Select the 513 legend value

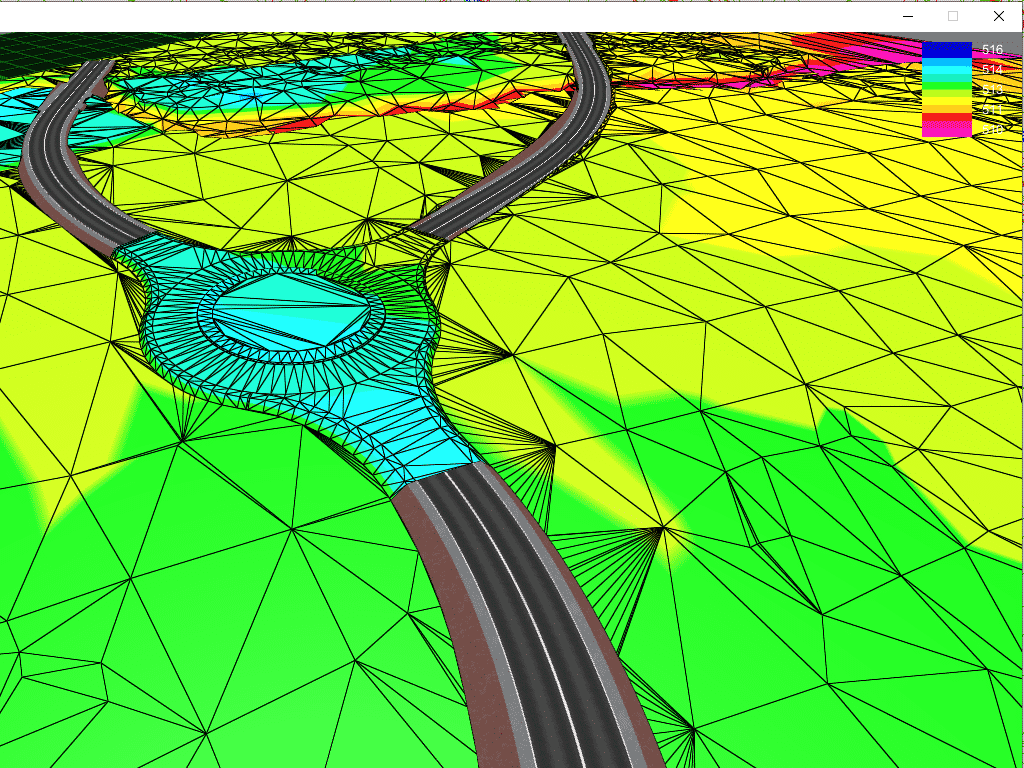[x=992, y=90]
